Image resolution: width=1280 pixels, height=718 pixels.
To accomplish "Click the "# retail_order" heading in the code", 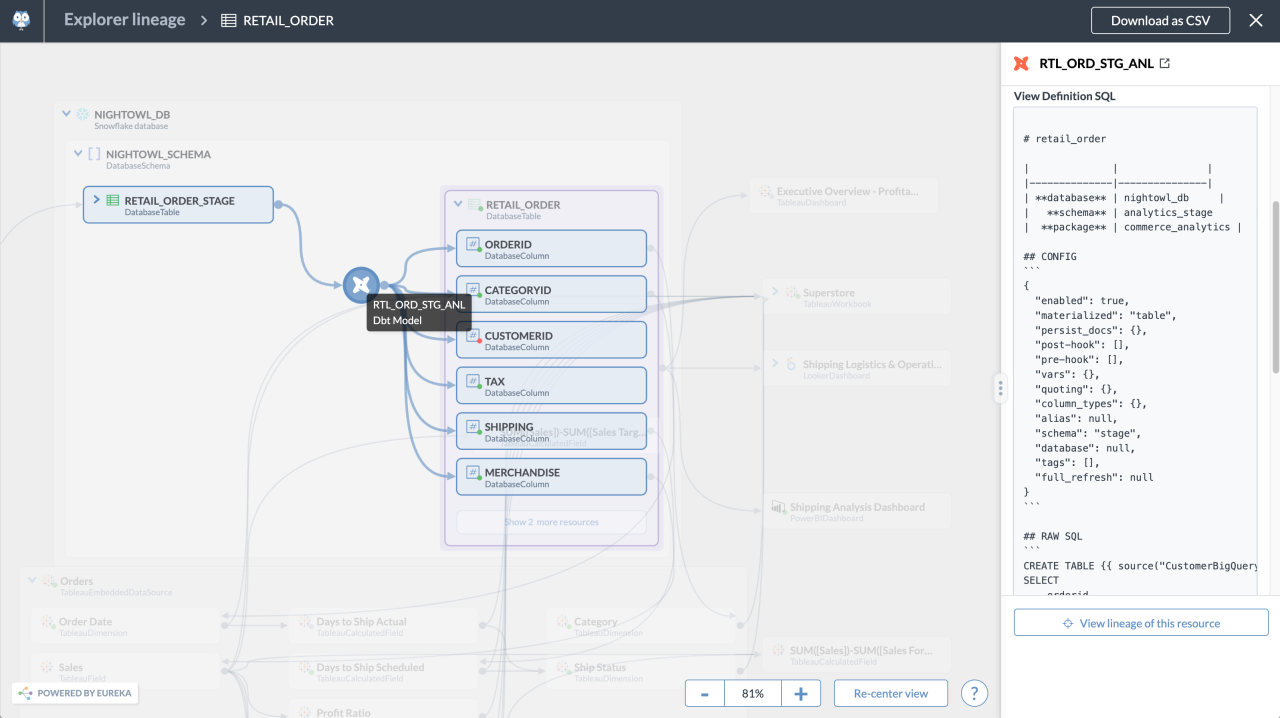I will [1065, 139].
